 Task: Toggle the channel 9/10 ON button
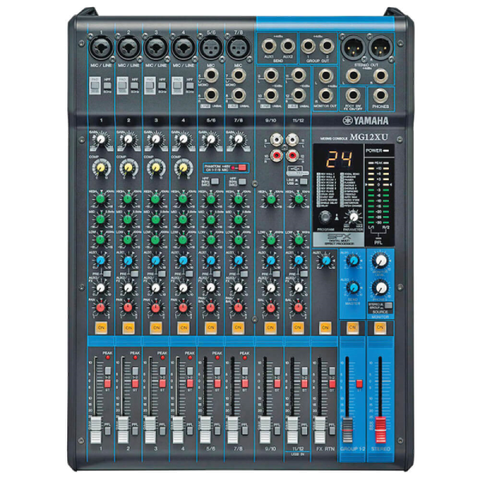[270, 328]
